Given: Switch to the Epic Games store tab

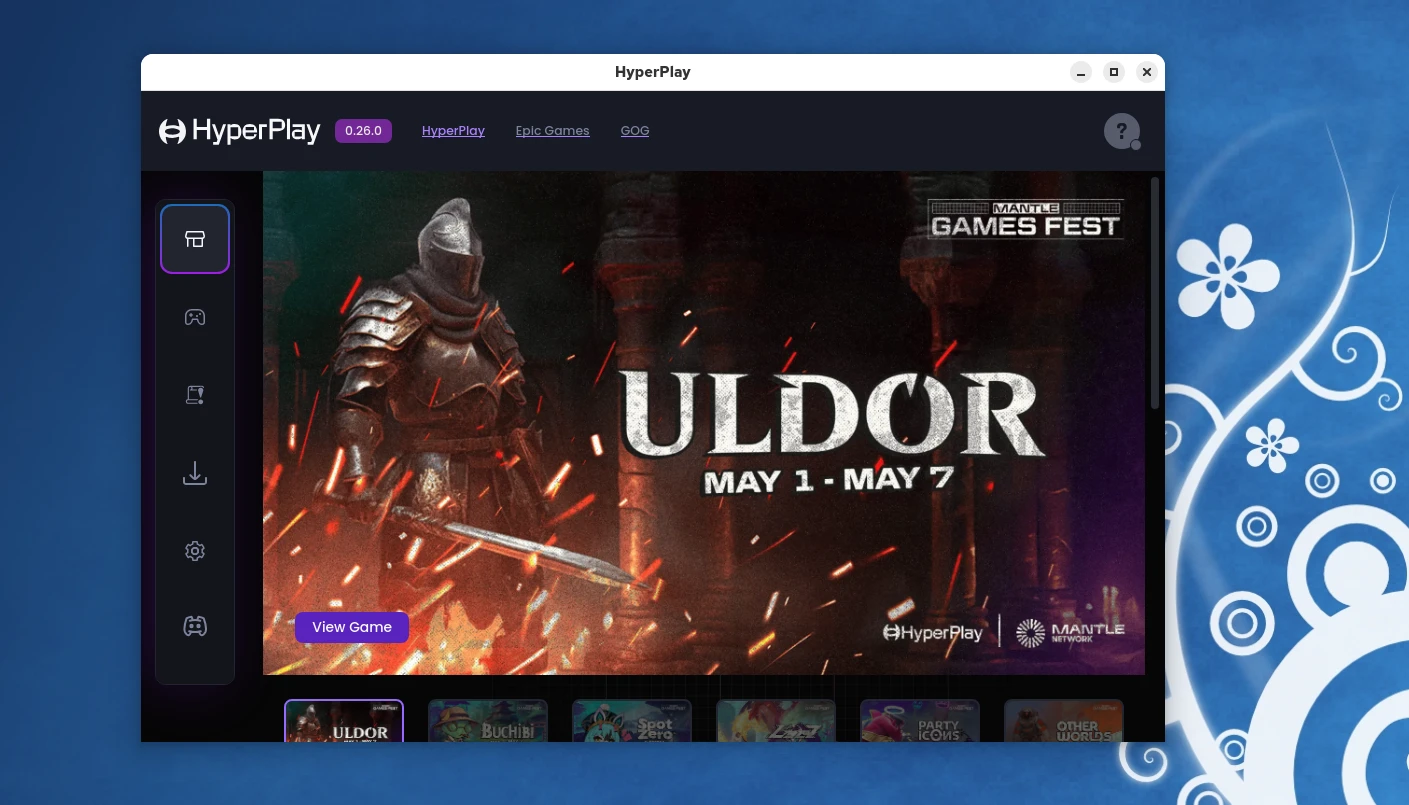Looking at the screenshot, I should pos(552,131).
